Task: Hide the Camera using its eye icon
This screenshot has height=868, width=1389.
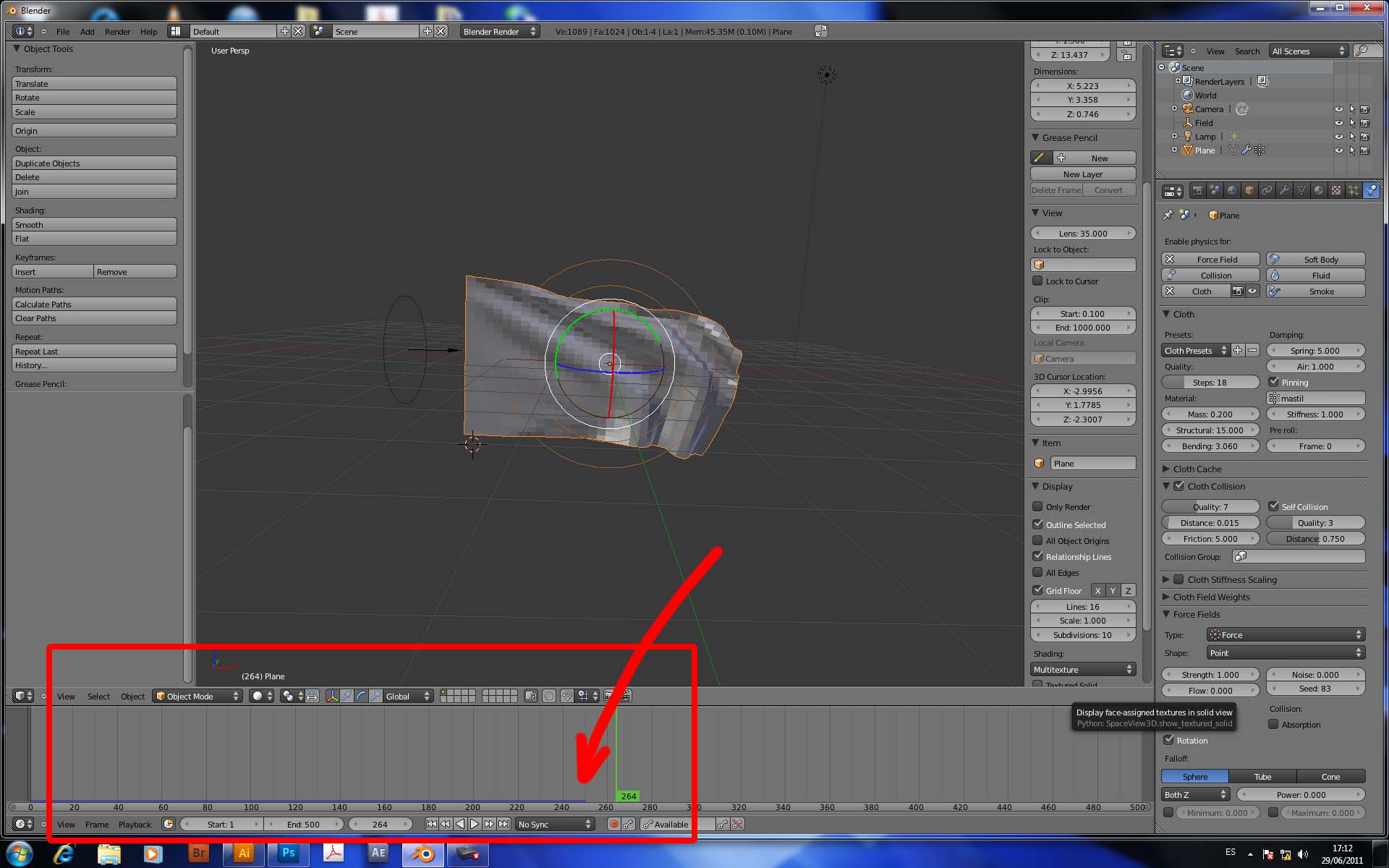Action: click(x=1338, y=109)
